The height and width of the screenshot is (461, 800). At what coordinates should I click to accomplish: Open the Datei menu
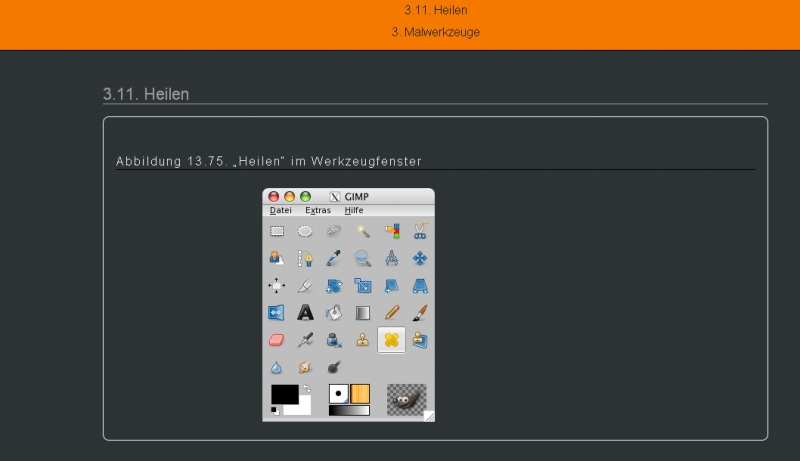coord(281,210)
